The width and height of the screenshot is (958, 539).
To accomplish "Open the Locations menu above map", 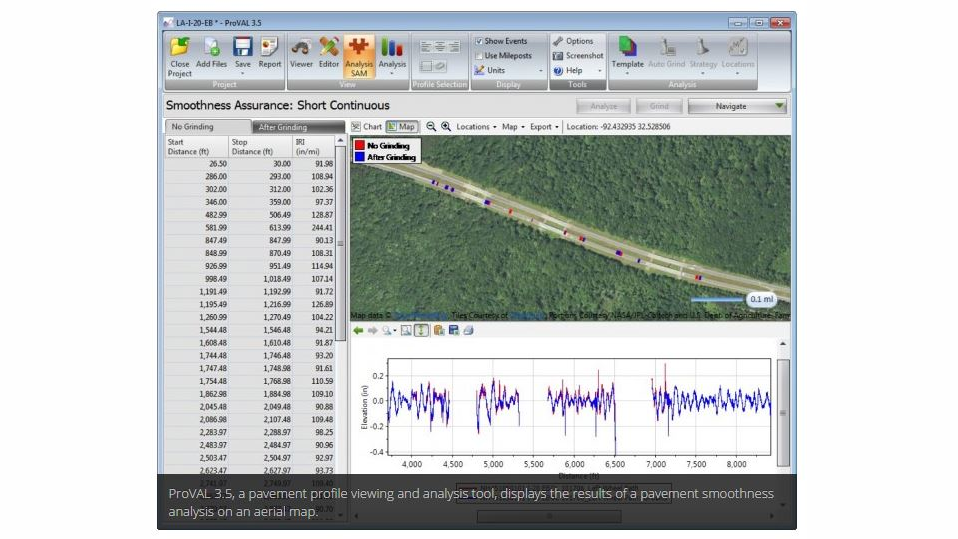I will coord(476,126).
